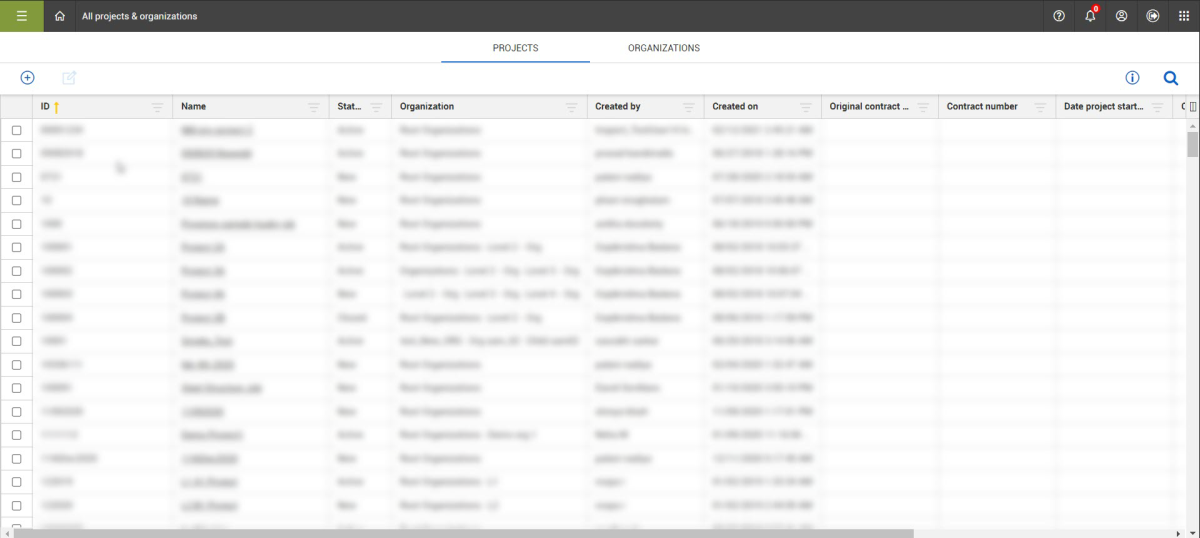This screenshot has width=1200, height=538.
Task: Click the add new project plus icon
Action: (x=27, y=78)
